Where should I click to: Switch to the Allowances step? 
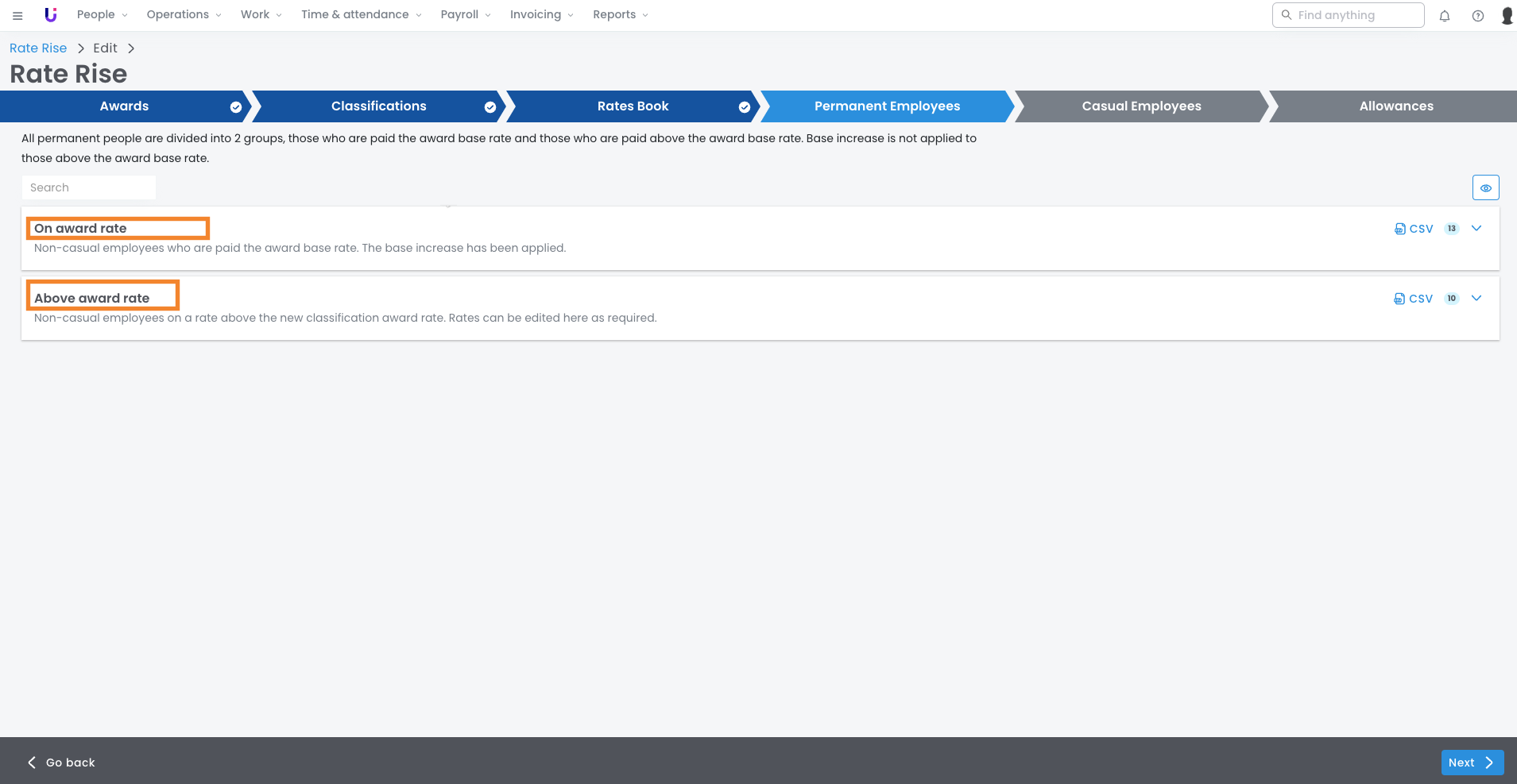click(1395, 106)
